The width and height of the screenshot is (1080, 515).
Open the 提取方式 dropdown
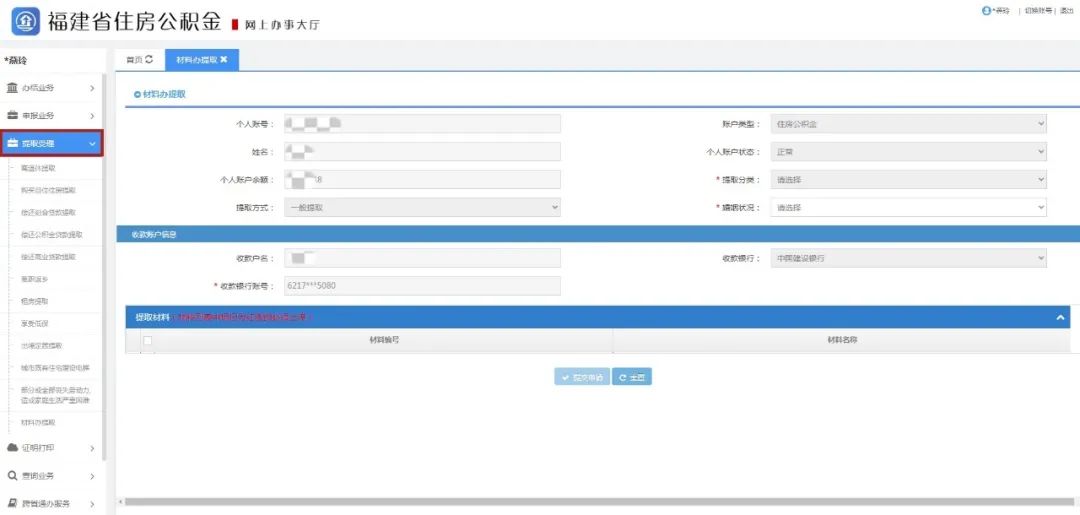point(422,208)
